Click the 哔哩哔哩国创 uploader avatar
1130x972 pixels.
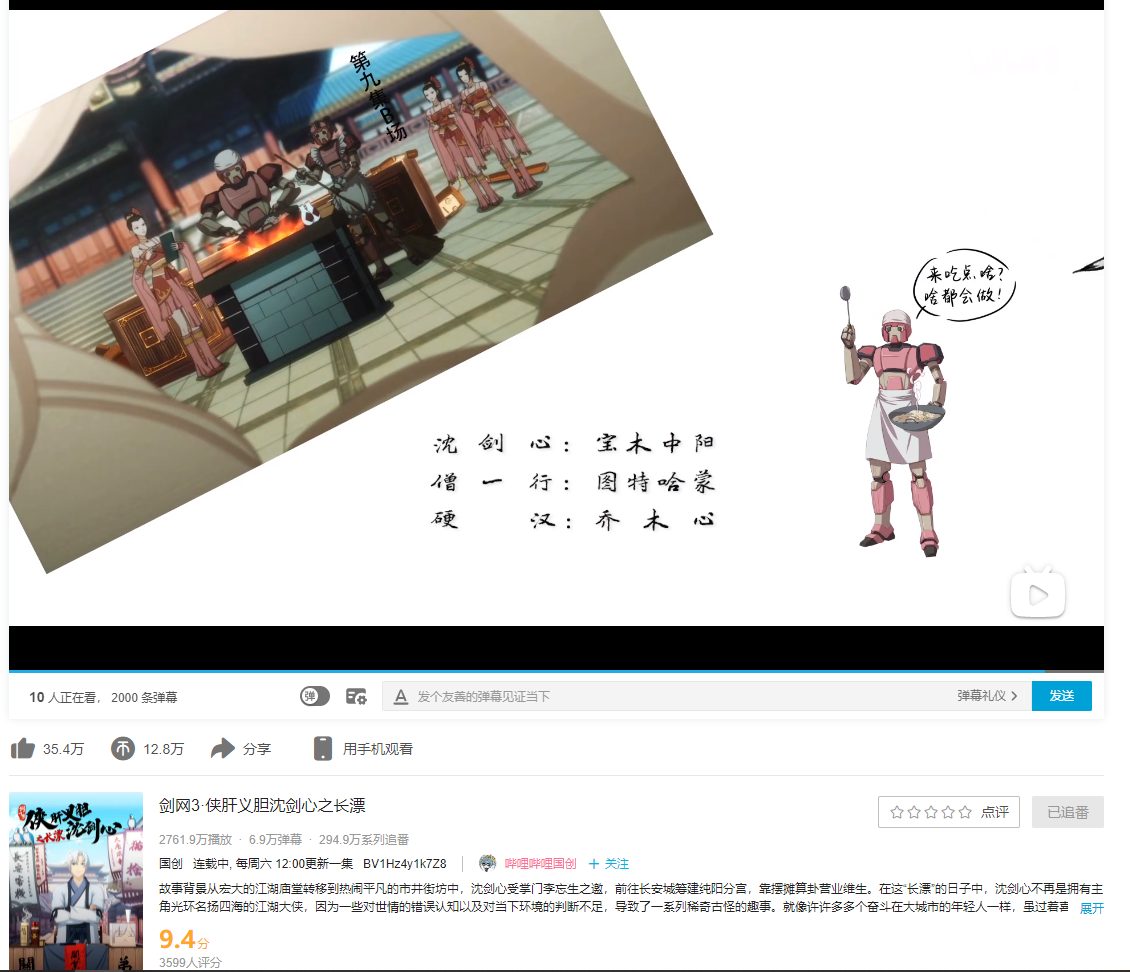pyautogui.click(x=488, y=864)
